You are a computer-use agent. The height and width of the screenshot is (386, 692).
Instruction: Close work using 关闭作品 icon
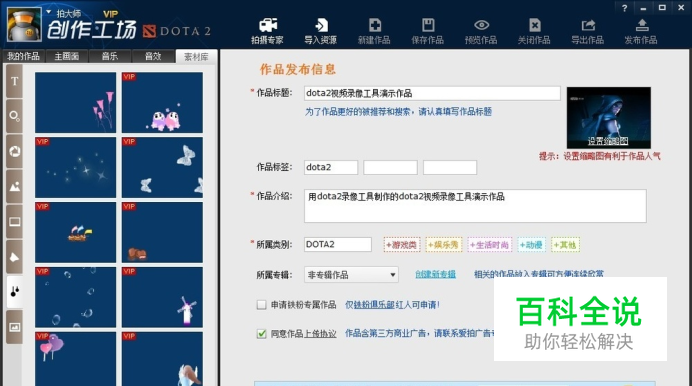click(x=534, y=31)
